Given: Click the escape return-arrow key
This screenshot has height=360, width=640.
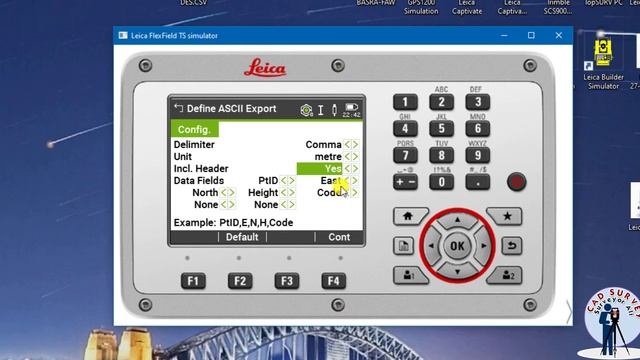Looking at the screenshot, I should click(511, 246).
